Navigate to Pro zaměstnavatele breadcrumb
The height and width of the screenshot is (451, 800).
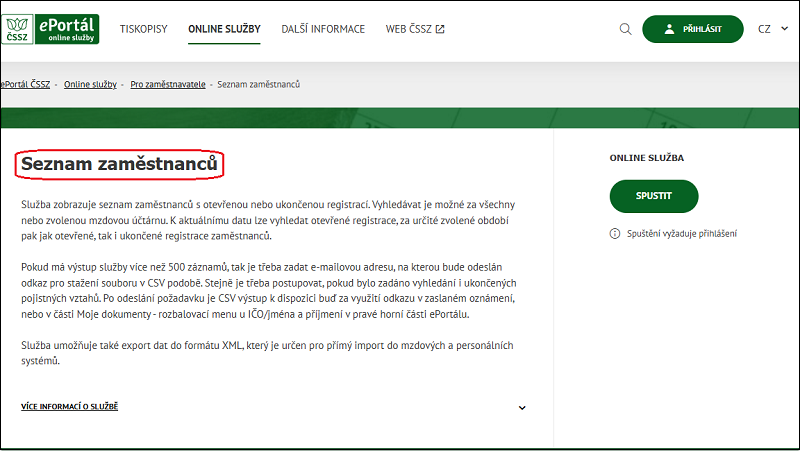tap(168, 84)
